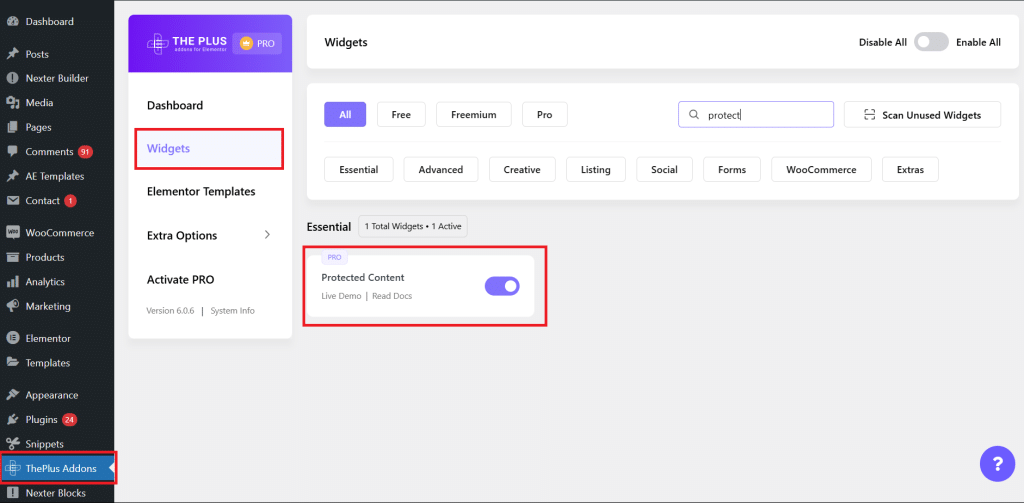Filter by Forms category
The image size is (1024, 503).
pos(731,169)
